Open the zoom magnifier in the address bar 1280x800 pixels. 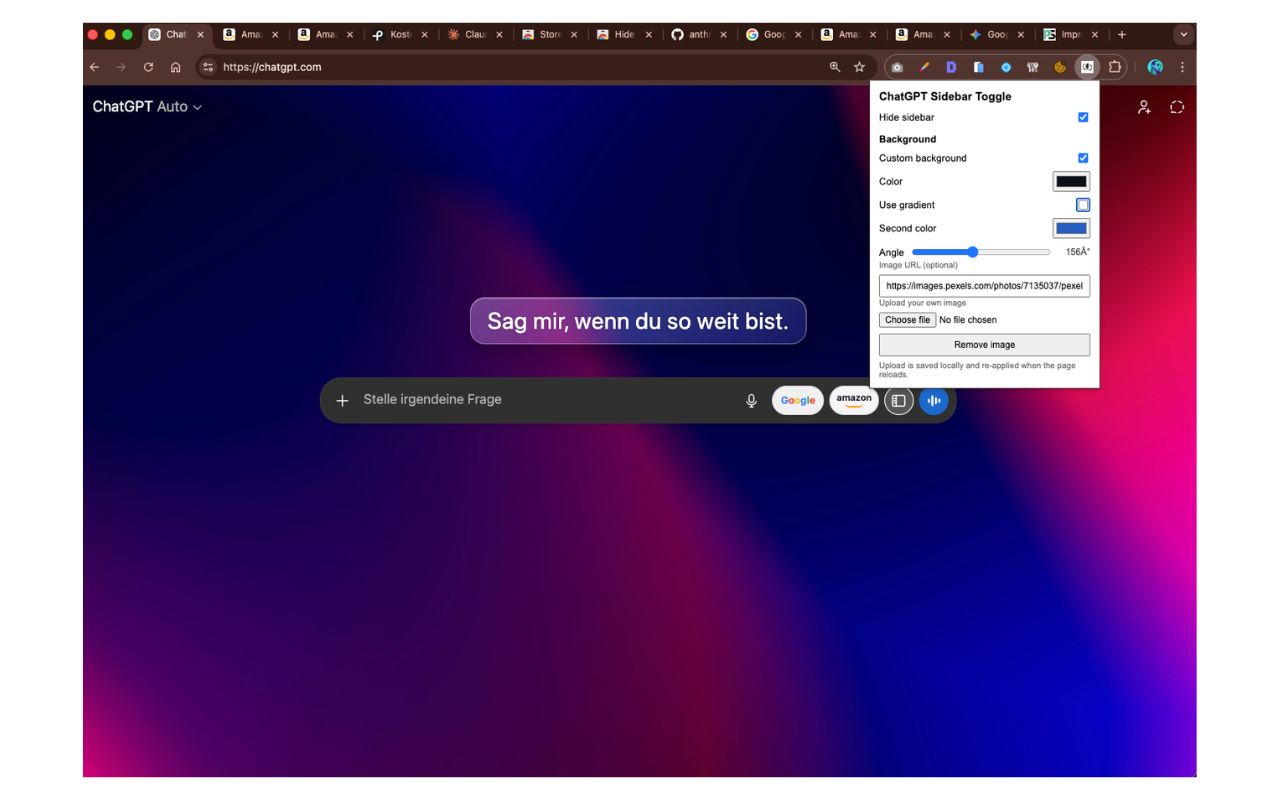tap(835, 67)
